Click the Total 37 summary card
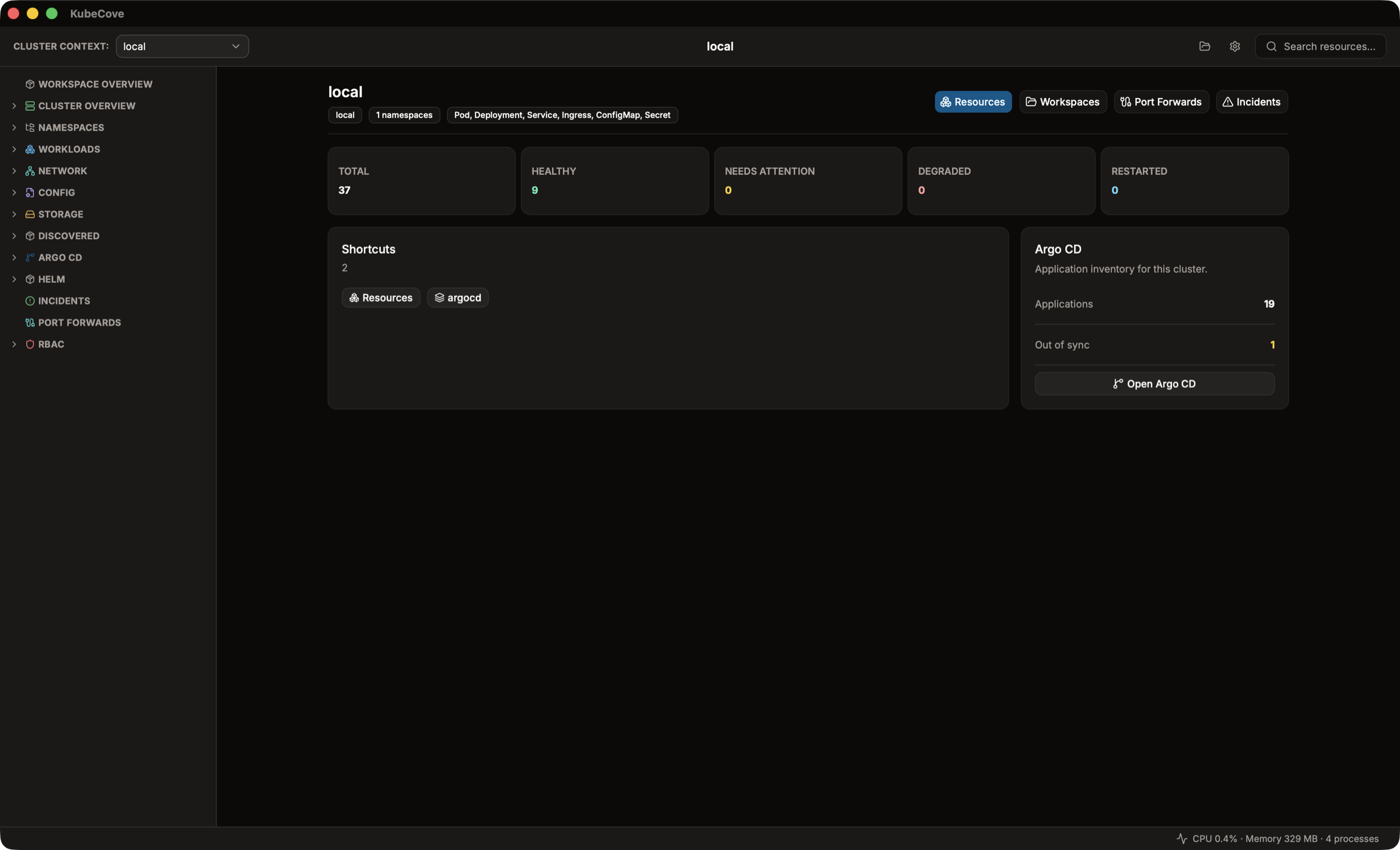Screen dimensions: 1400x850 coord(422,181)
